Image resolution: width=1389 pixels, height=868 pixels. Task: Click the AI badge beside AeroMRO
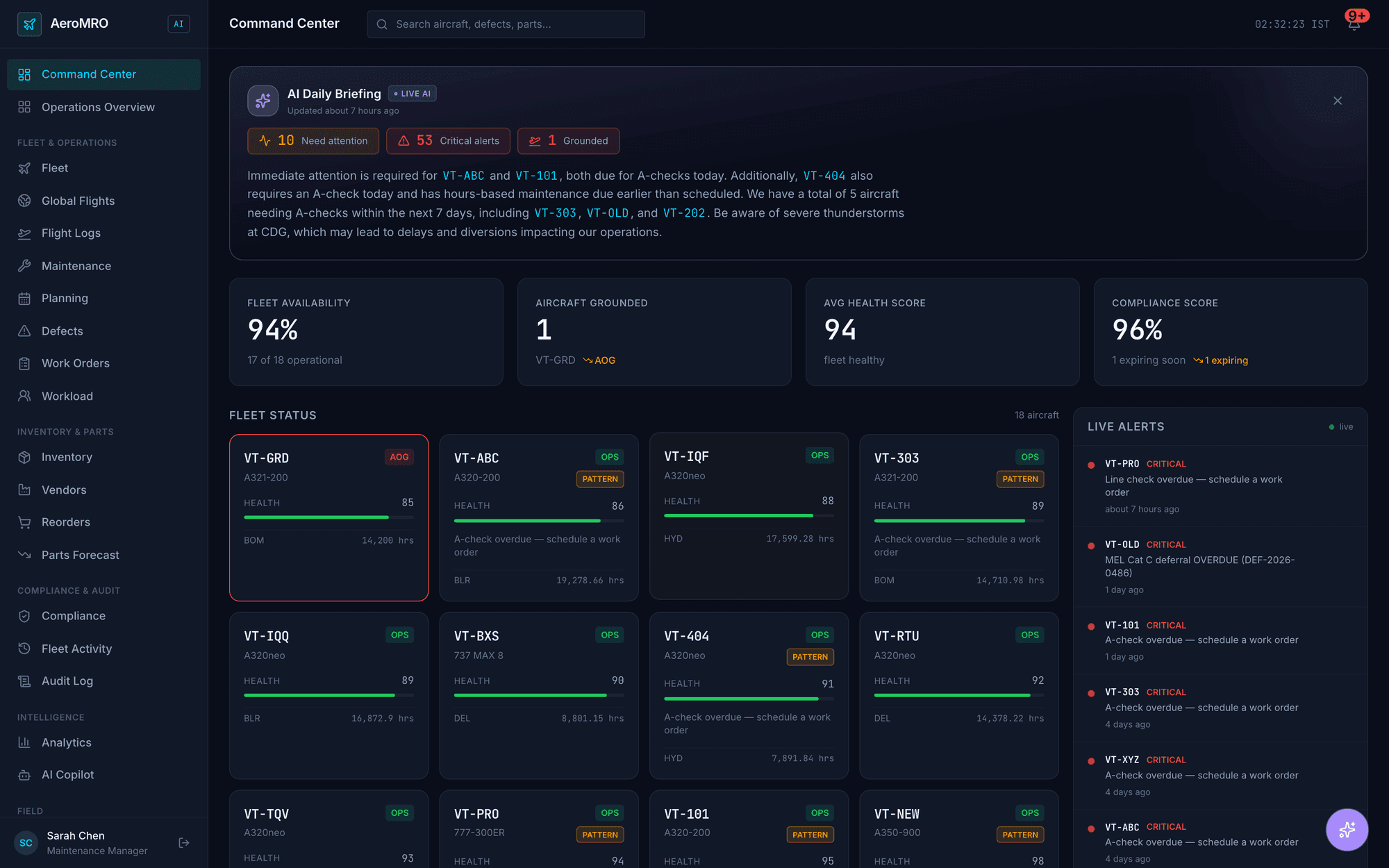click(x=178, y=24)
